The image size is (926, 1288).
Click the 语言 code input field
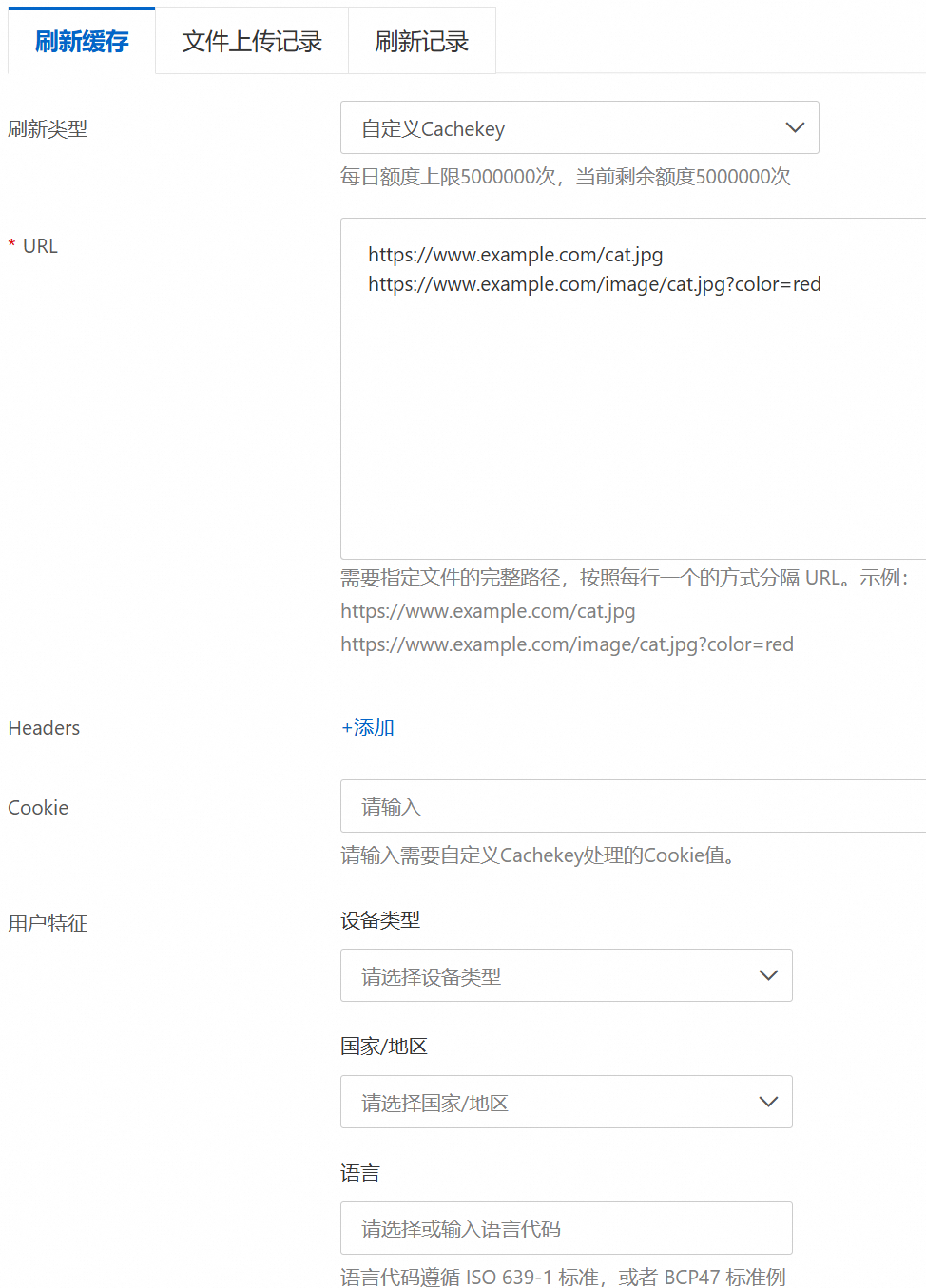click(566, 1228)
